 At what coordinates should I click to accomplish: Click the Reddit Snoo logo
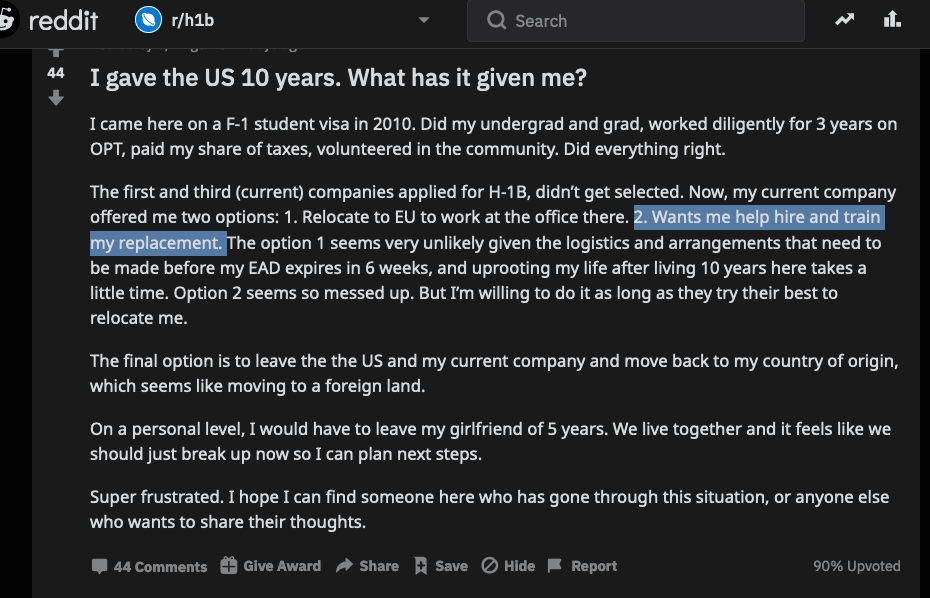click(7, 20)
